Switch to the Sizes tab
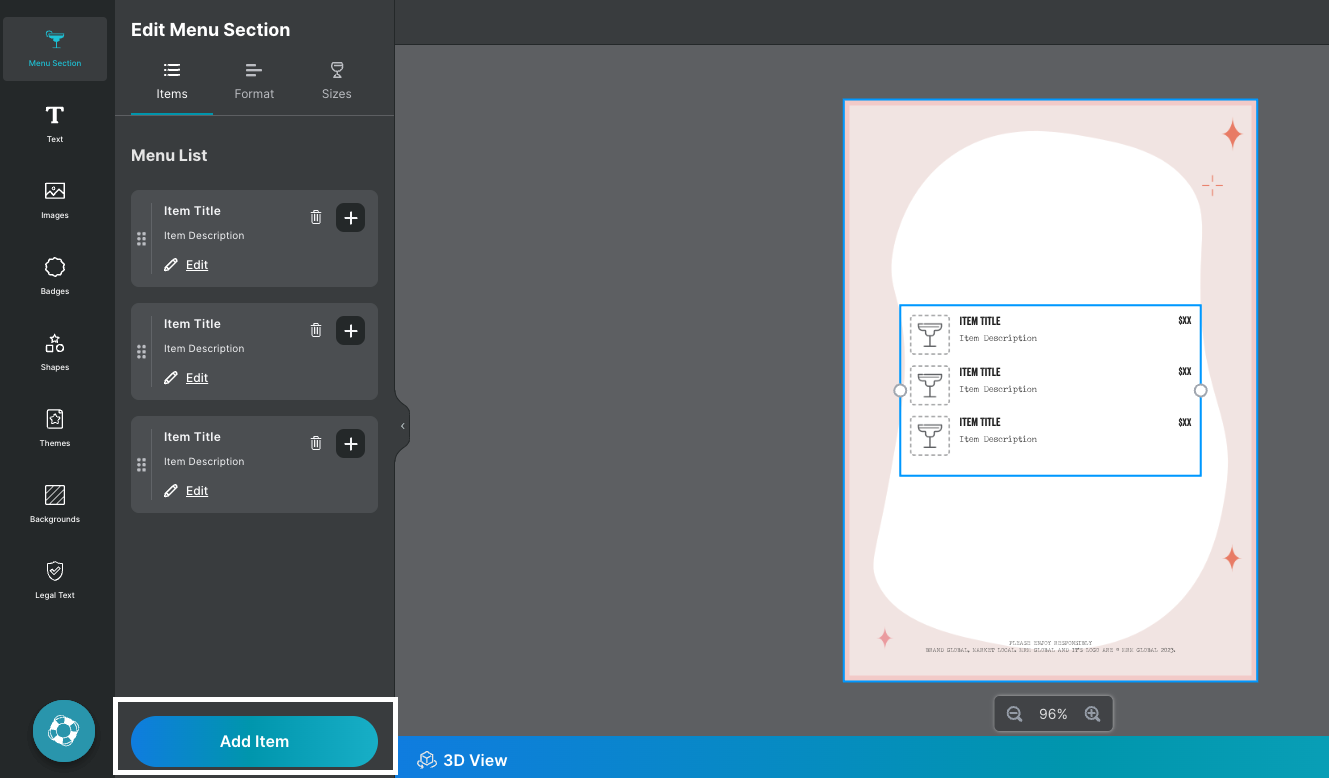The height and width of the screenshot is (778, 1329). coord(337,81)
